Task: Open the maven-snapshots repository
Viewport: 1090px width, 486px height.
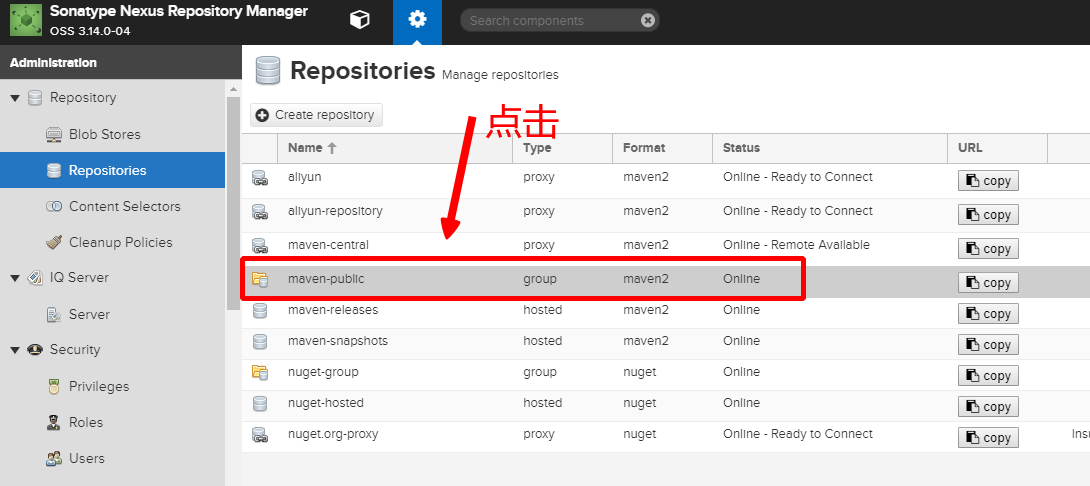Action: 666,343
